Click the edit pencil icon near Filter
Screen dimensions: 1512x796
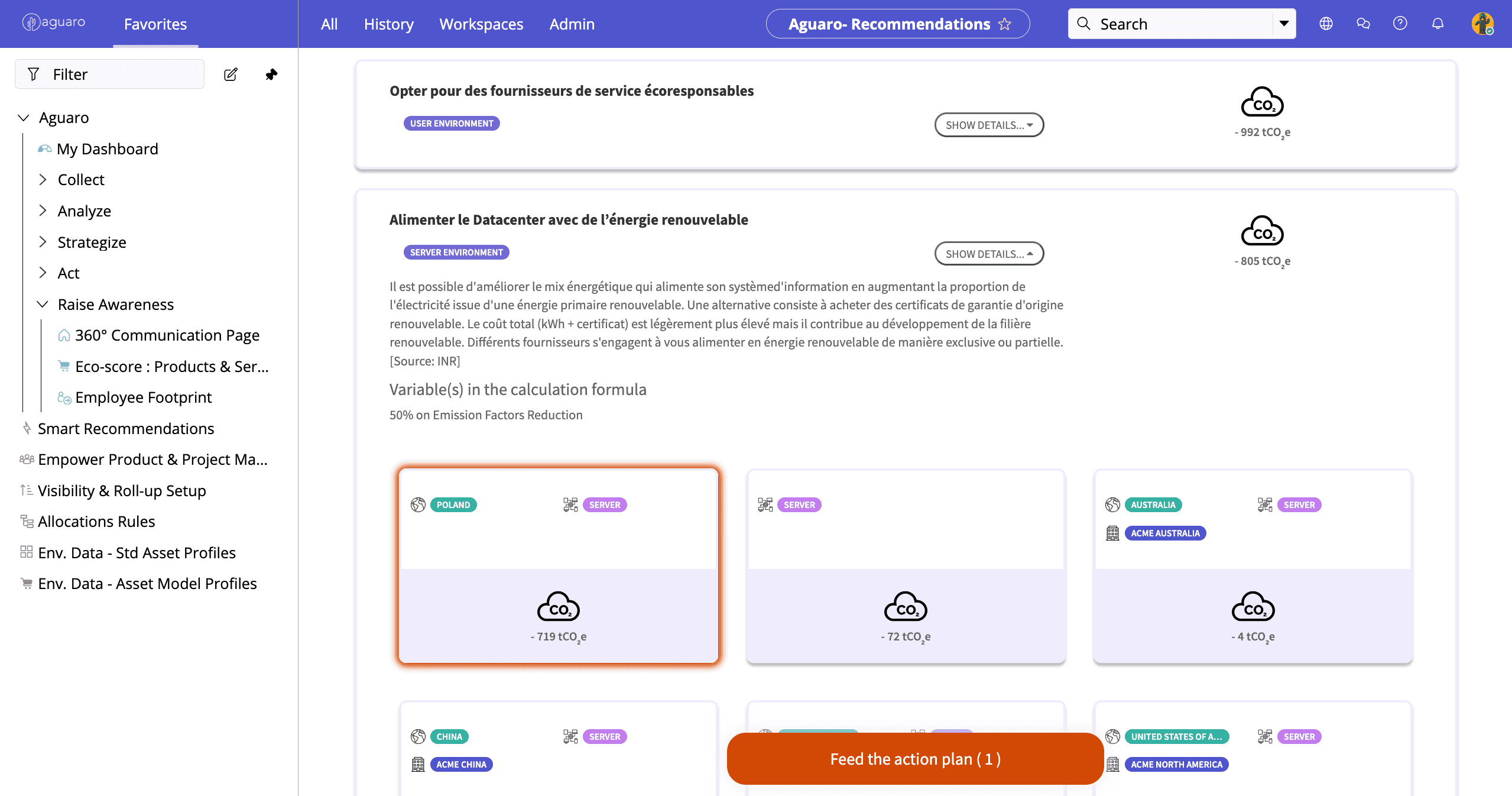231,75
